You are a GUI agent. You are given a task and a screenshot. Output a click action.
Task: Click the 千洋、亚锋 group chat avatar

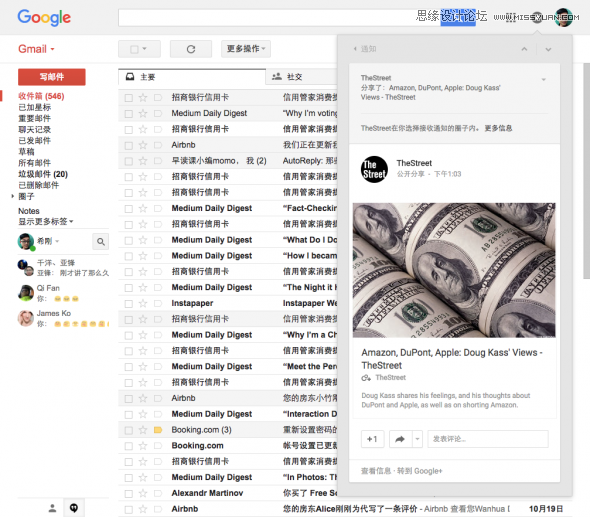pyautogui.click(x=26, y=268)
